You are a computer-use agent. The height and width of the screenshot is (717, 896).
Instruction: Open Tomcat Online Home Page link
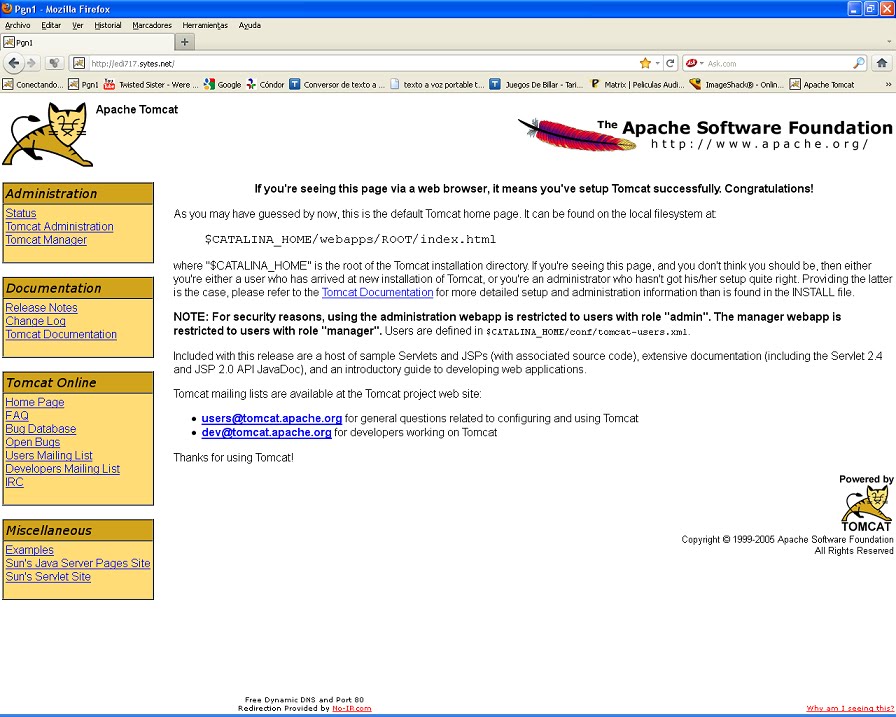pyautogui.click(x=35, y=402)
